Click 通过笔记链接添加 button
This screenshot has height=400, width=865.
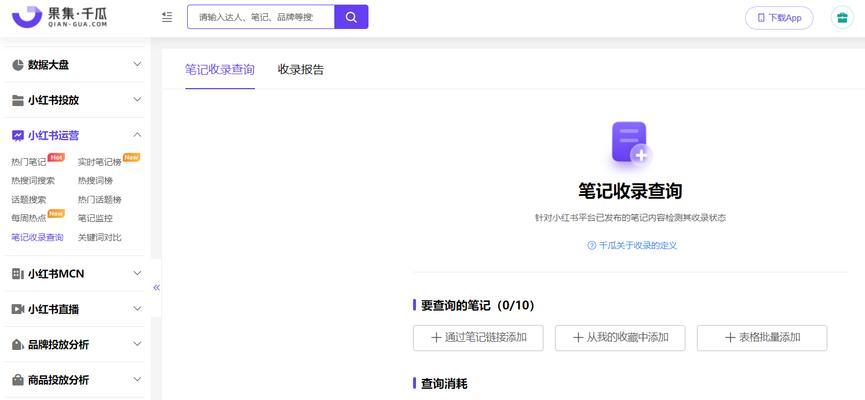[x=478, y=338]
